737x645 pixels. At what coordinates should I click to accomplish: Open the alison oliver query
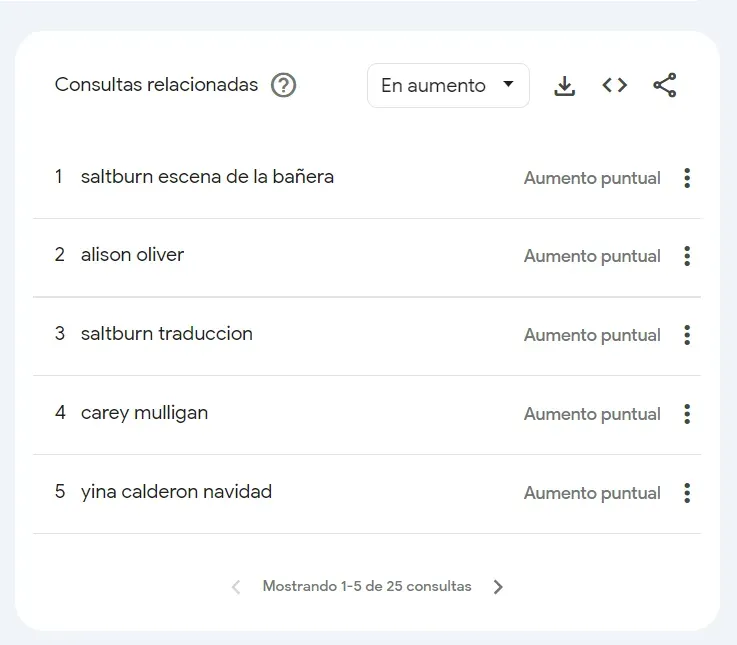pyautogui.click(x=132, y=255)
